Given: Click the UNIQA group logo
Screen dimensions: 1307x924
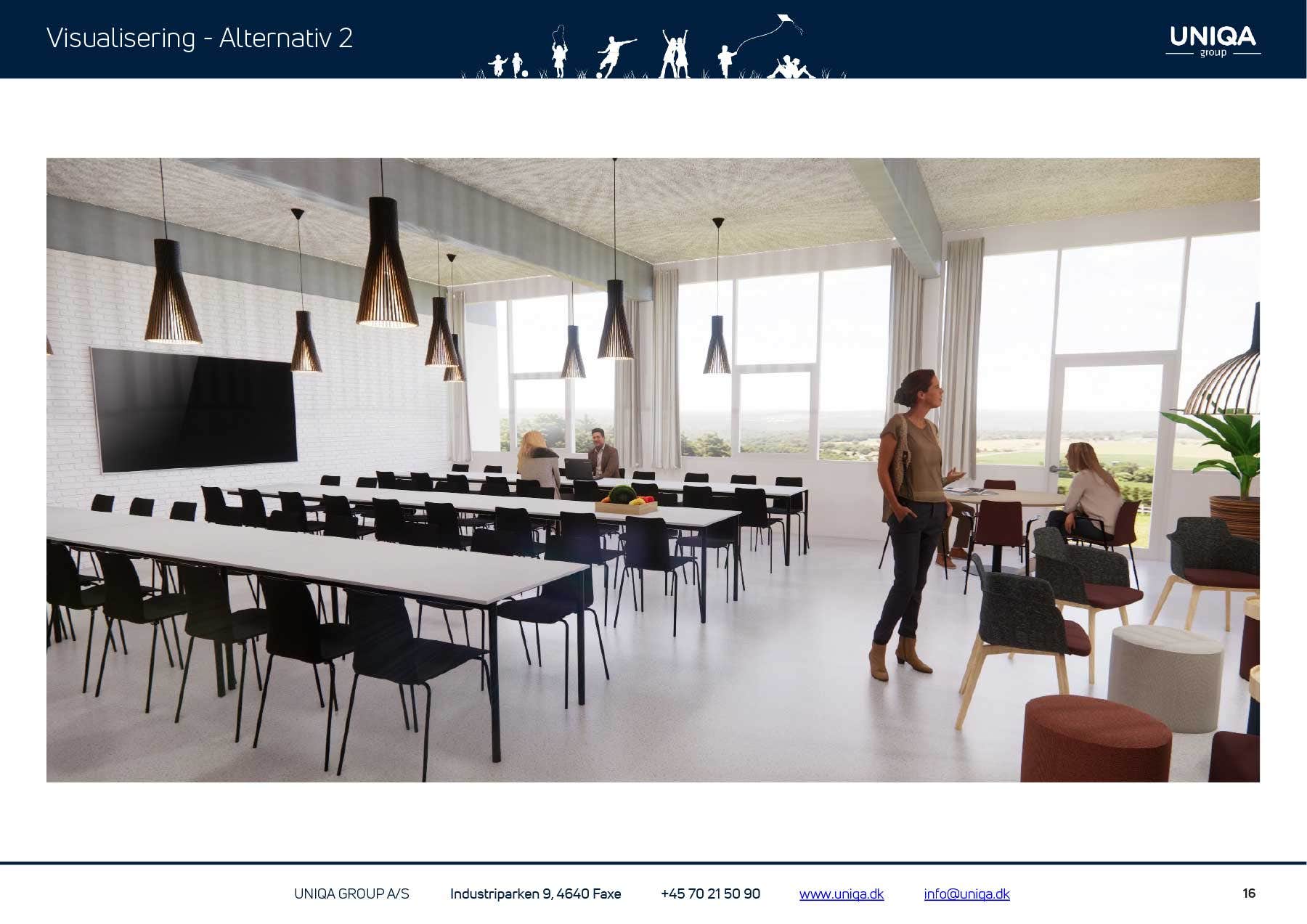Looking at the screenshot, I should 1213,41.
